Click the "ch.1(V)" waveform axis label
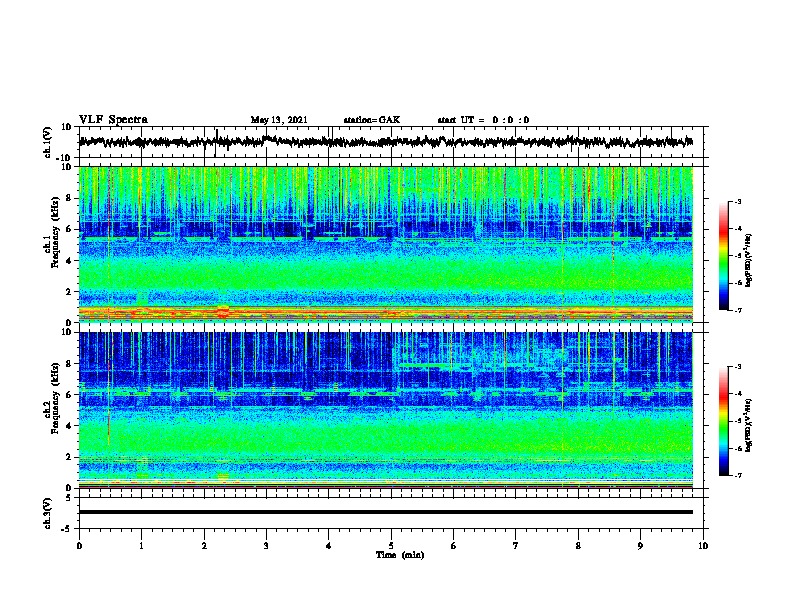The height and width of the screenshot is (612, 792). (x=48, y=142)
